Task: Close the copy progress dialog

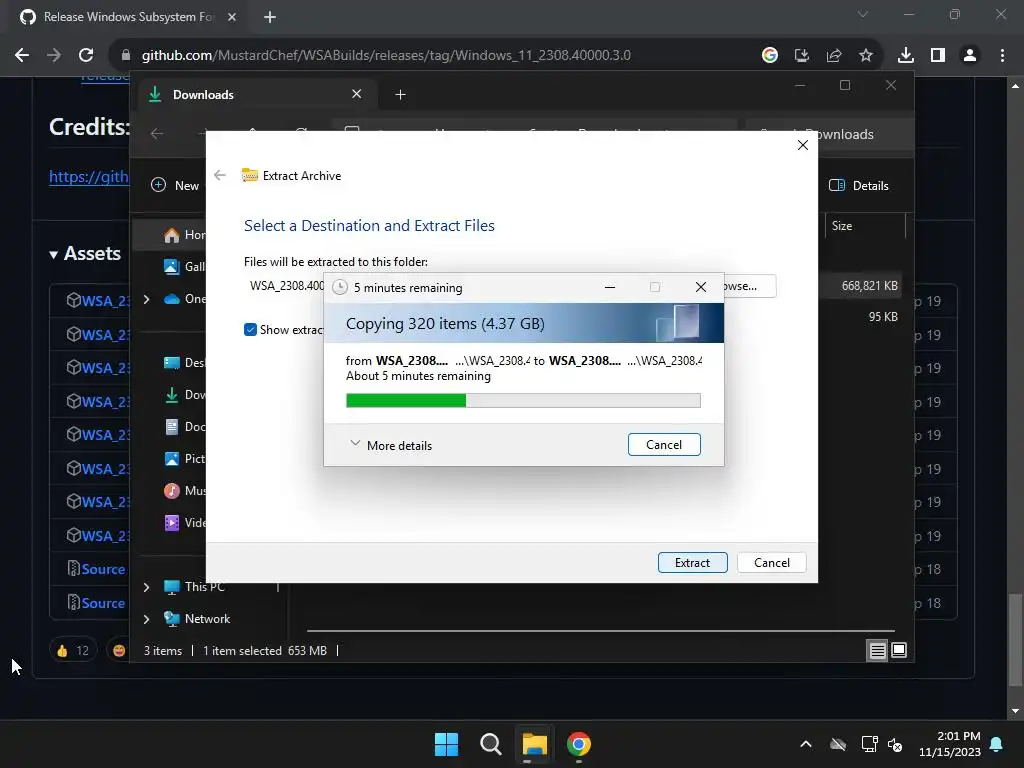Action: [x=701, y=287]
